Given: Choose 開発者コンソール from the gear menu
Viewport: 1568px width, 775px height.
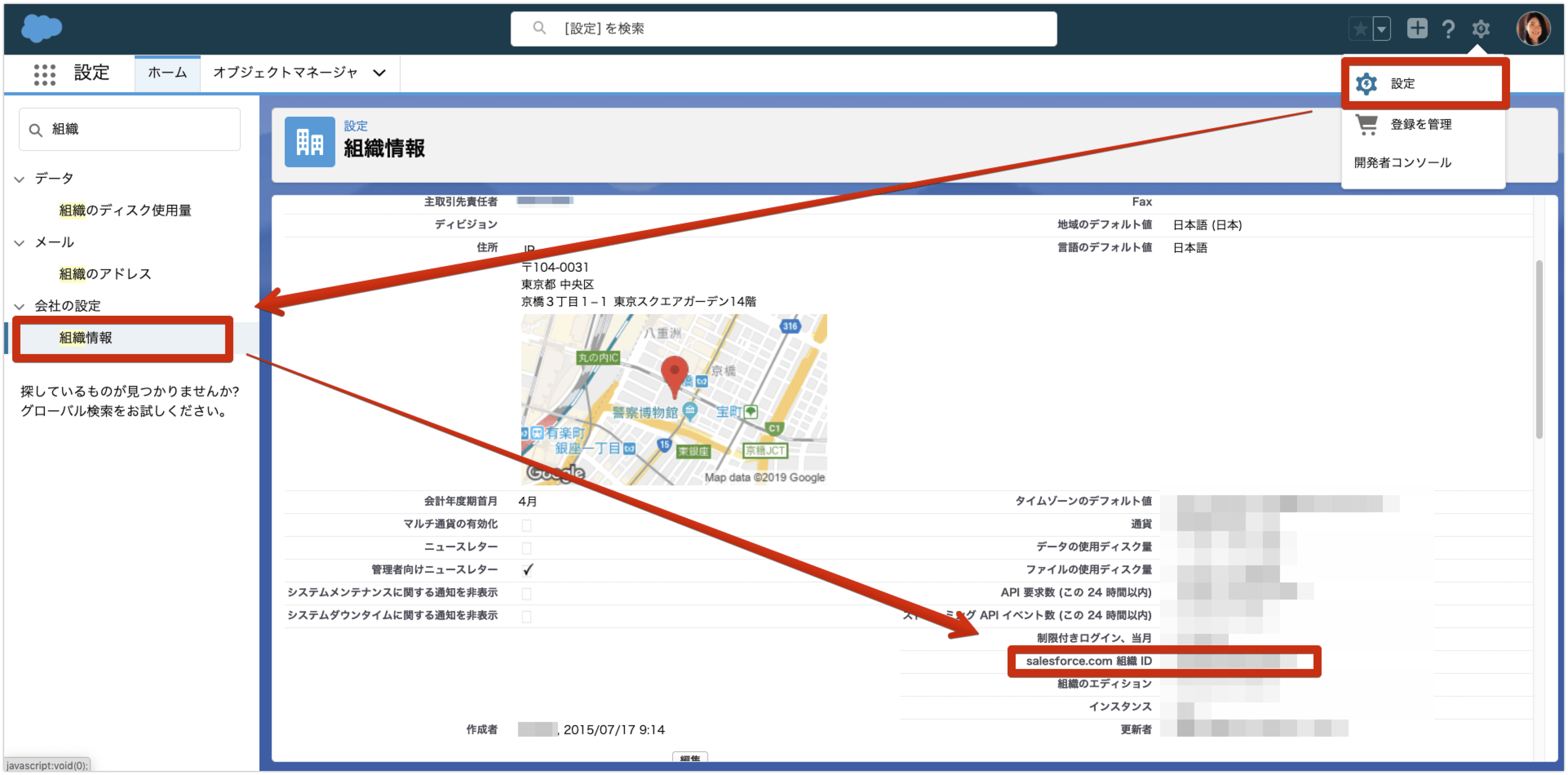Looking at the screenshot, I should [1402, 163].
